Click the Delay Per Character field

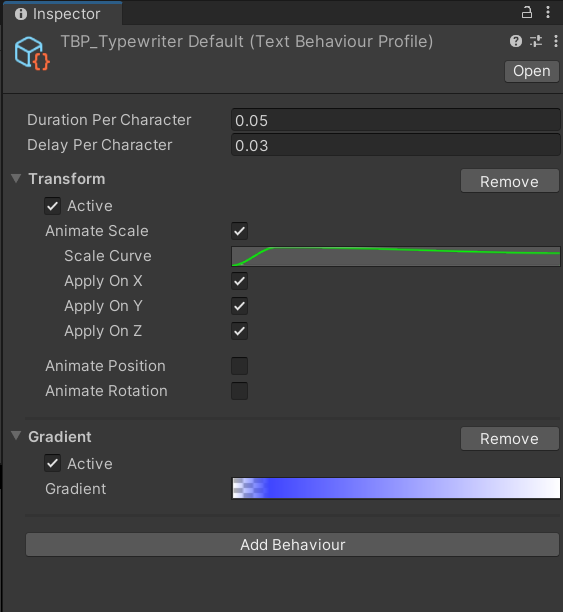pos(396,145)
